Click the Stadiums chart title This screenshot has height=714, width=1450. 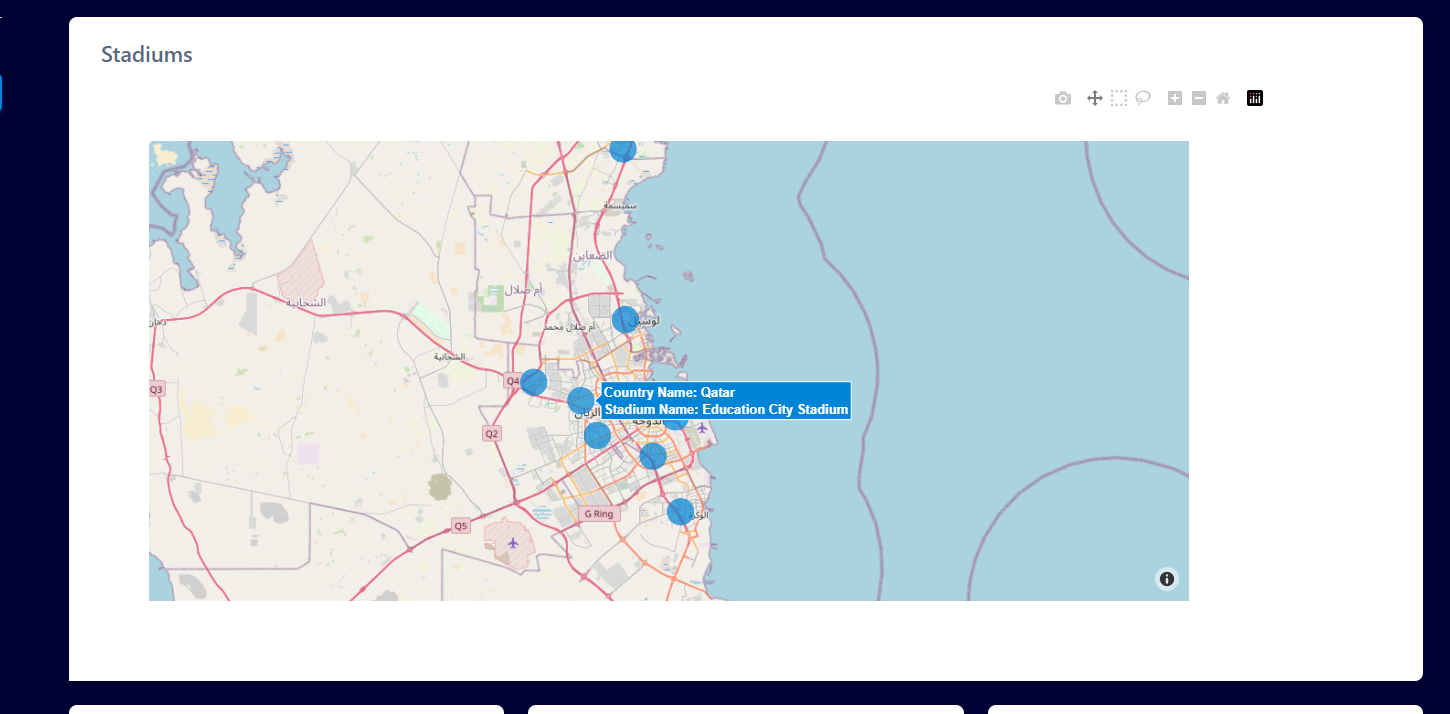146,55
